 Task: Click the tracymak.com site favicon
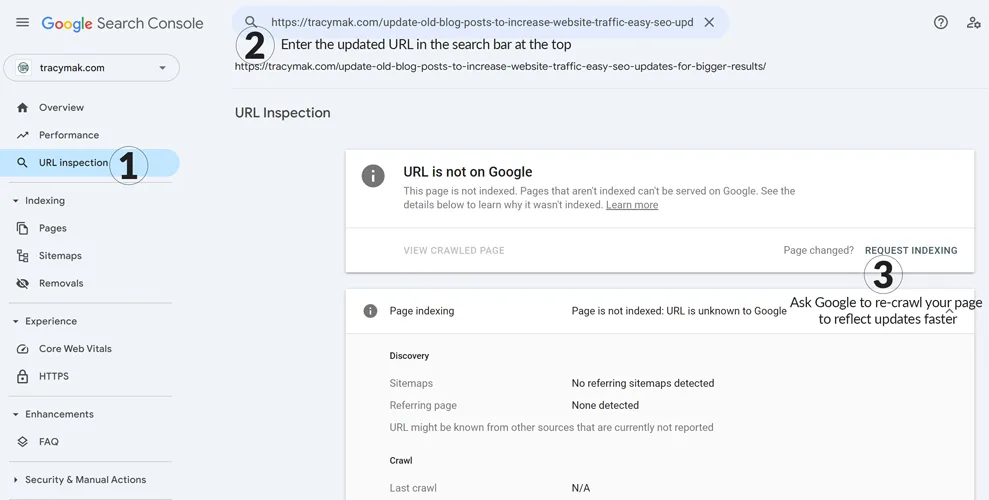(23, 67)
